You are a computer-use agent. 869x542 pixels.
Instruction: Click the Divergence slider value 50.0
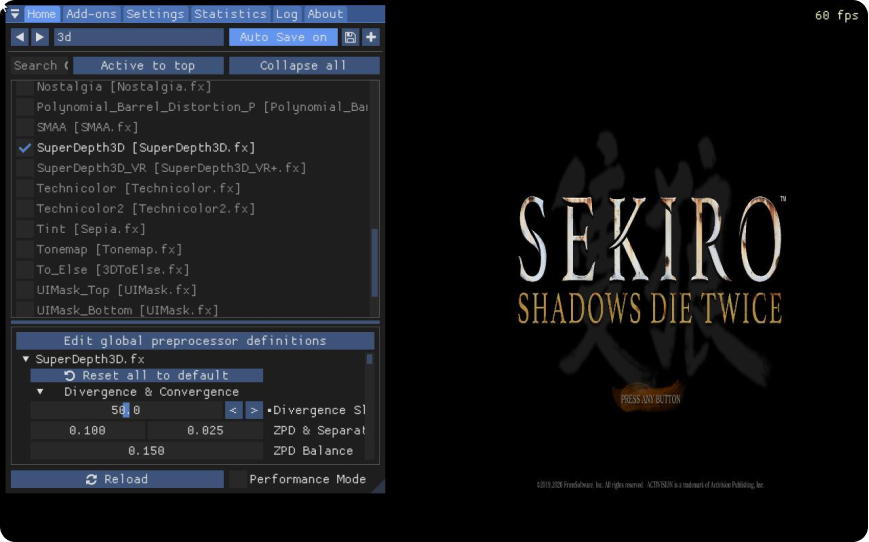click(126, 411)
